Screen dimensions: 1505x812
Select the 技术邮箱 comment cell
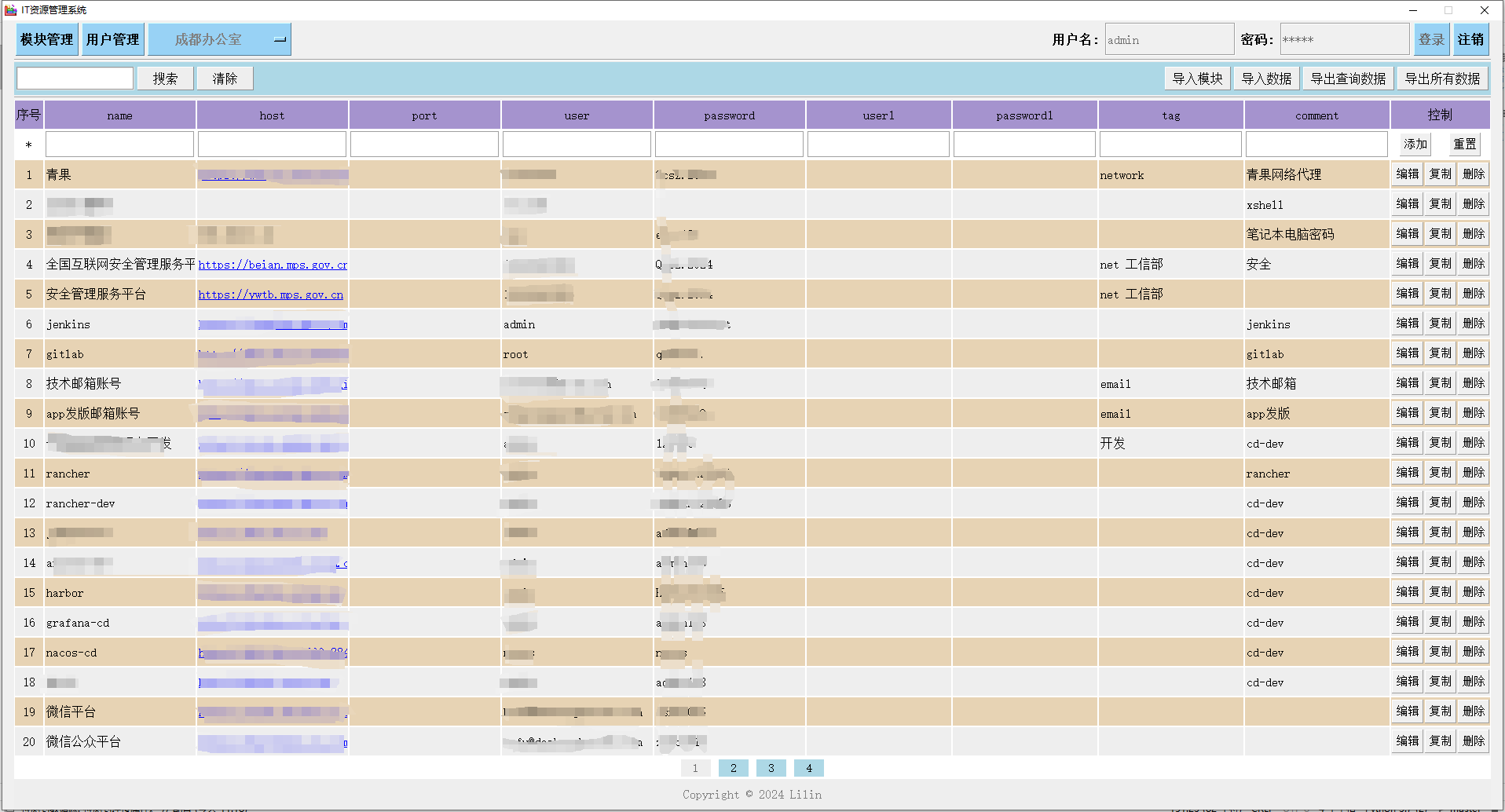(1316, 383)
